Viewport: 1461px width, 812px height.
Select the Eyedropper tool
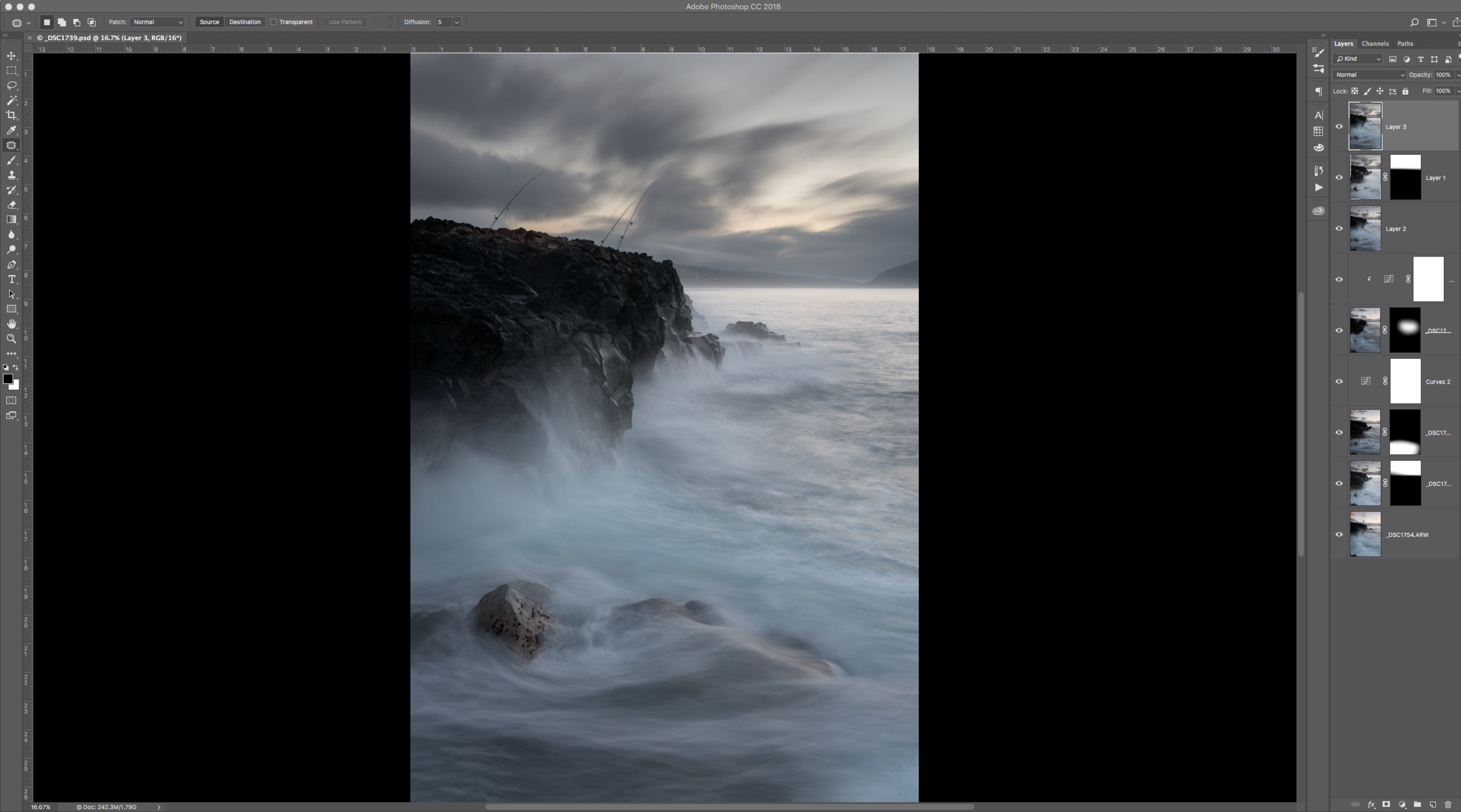tap(11, 130)
